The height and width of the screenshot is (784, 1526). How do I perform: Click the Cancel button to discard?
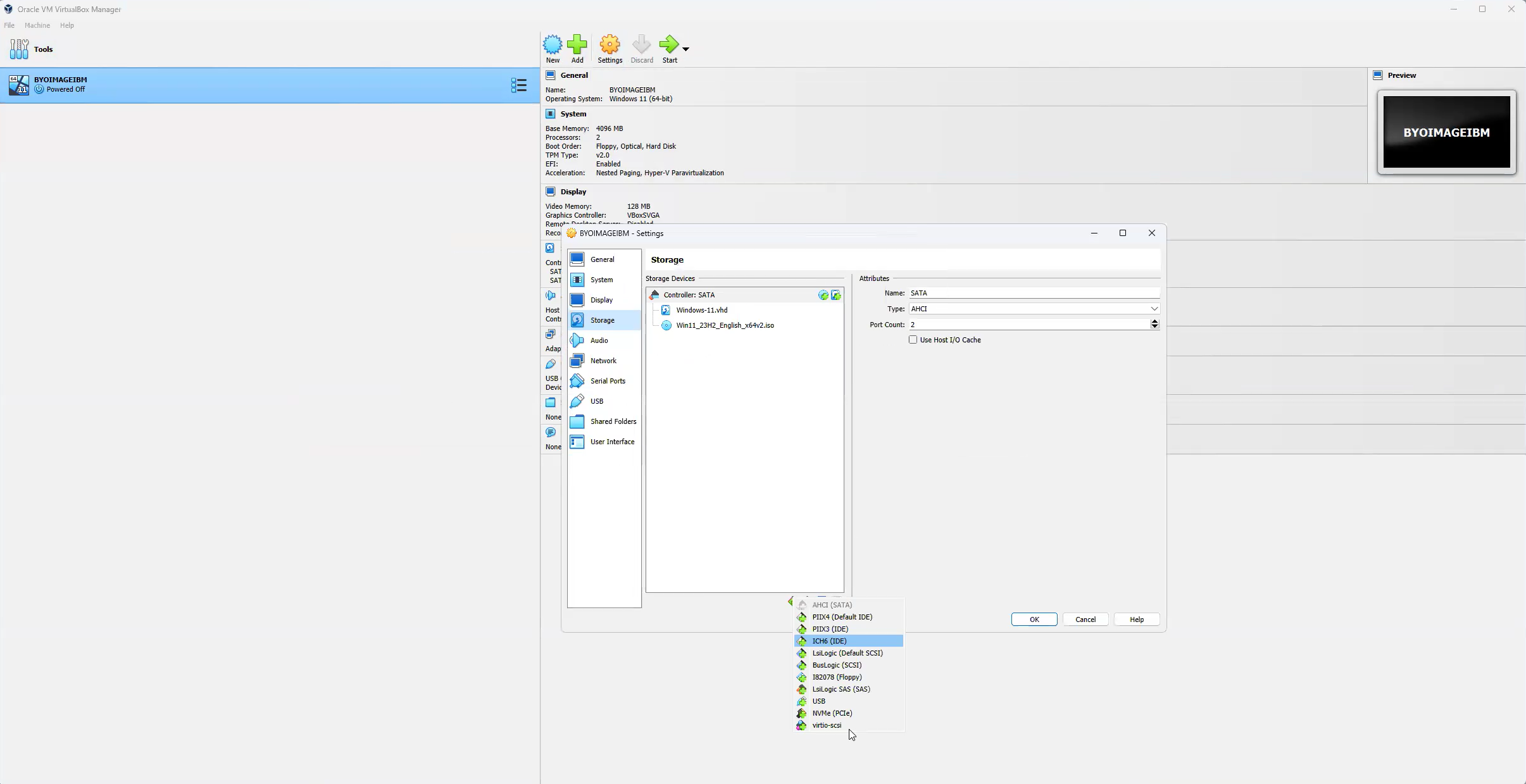tap(1085, 619)
